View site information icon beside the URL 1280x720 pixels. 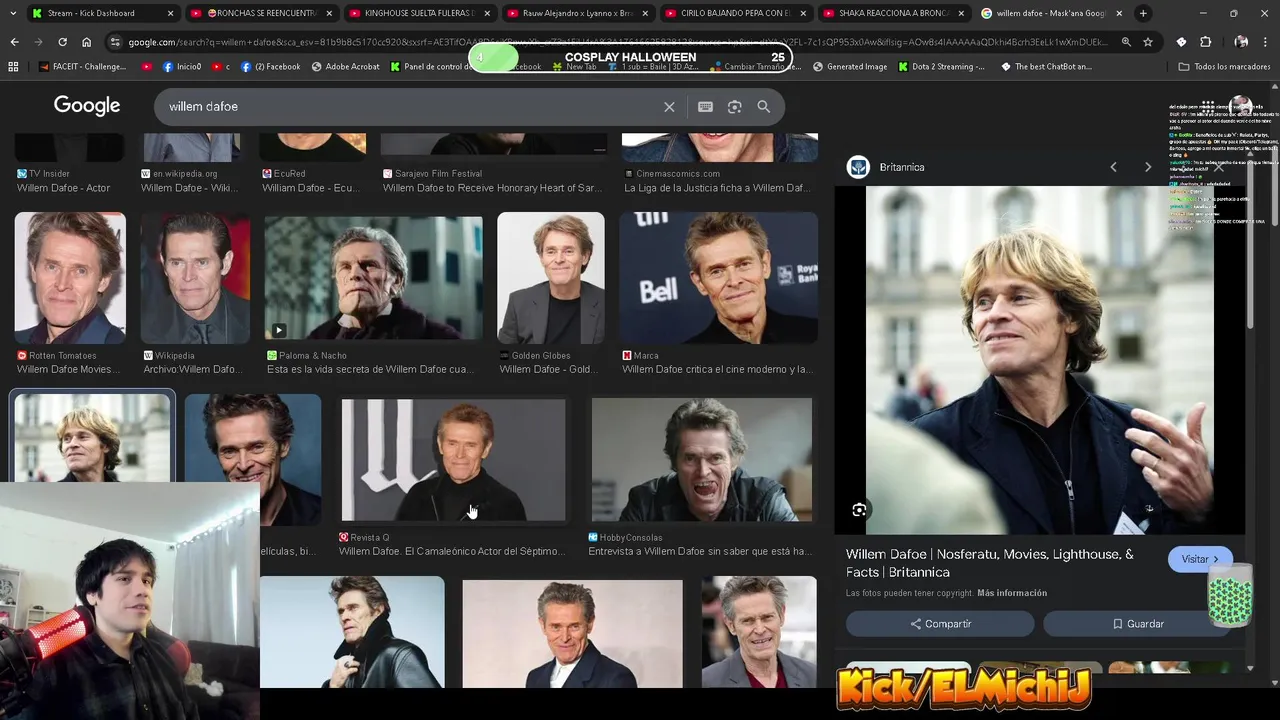(x=116, y=42)
